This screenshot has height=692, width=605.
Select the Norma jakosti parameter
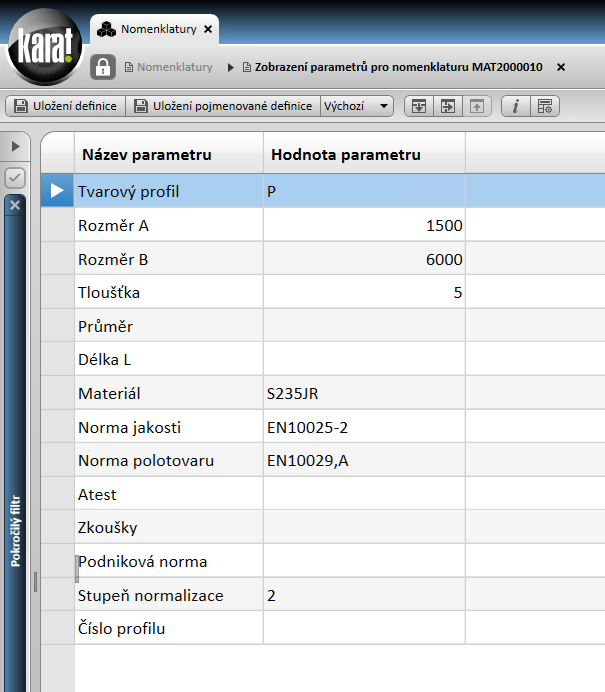[x=129, y=428]
